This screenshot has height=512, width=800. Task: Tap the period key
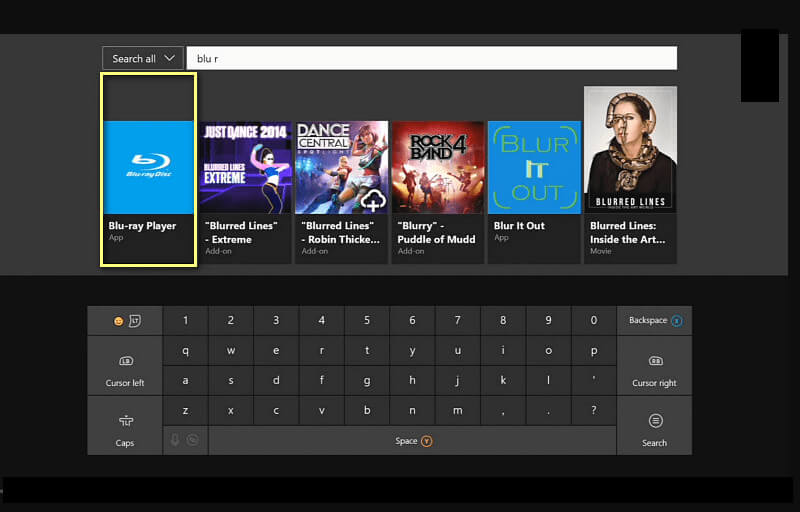pyautogui.click(x=548, y=411)
